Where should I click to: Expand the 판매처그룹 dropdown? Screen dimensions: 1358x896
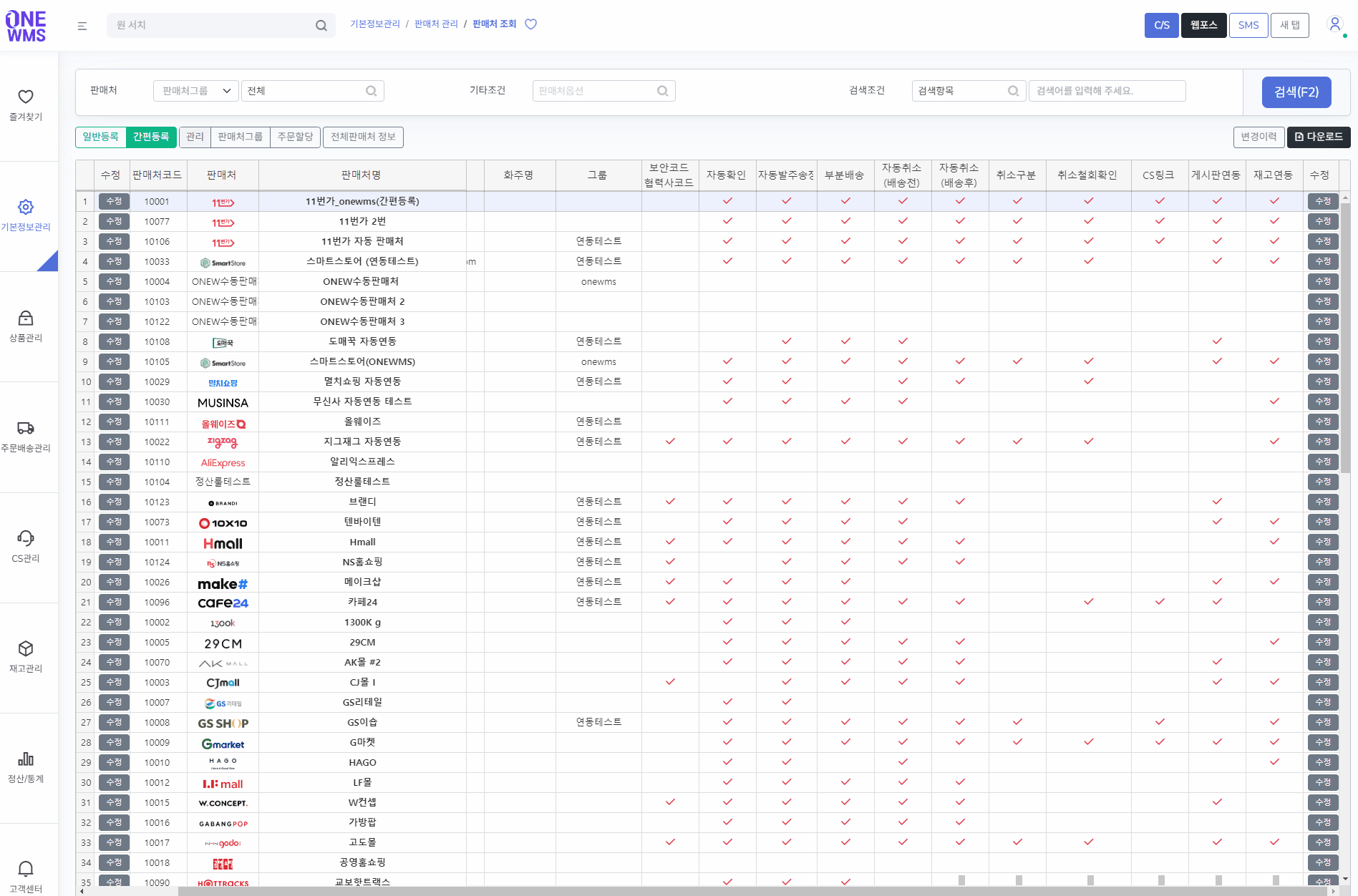pyautogui.click(x=195, y=91)
